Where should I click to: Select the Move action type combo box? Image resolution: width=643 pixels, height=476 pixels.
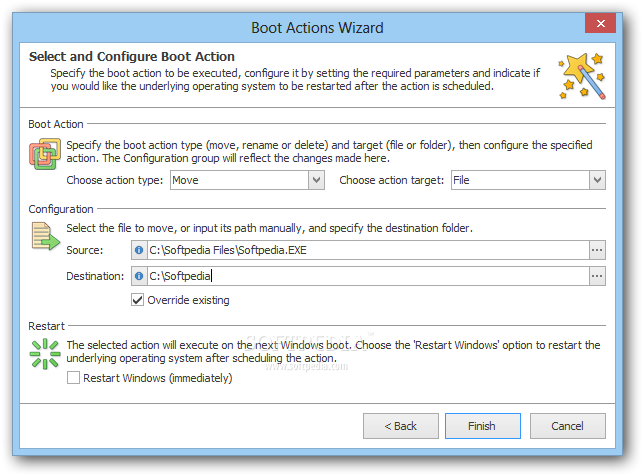coord(247,180)
